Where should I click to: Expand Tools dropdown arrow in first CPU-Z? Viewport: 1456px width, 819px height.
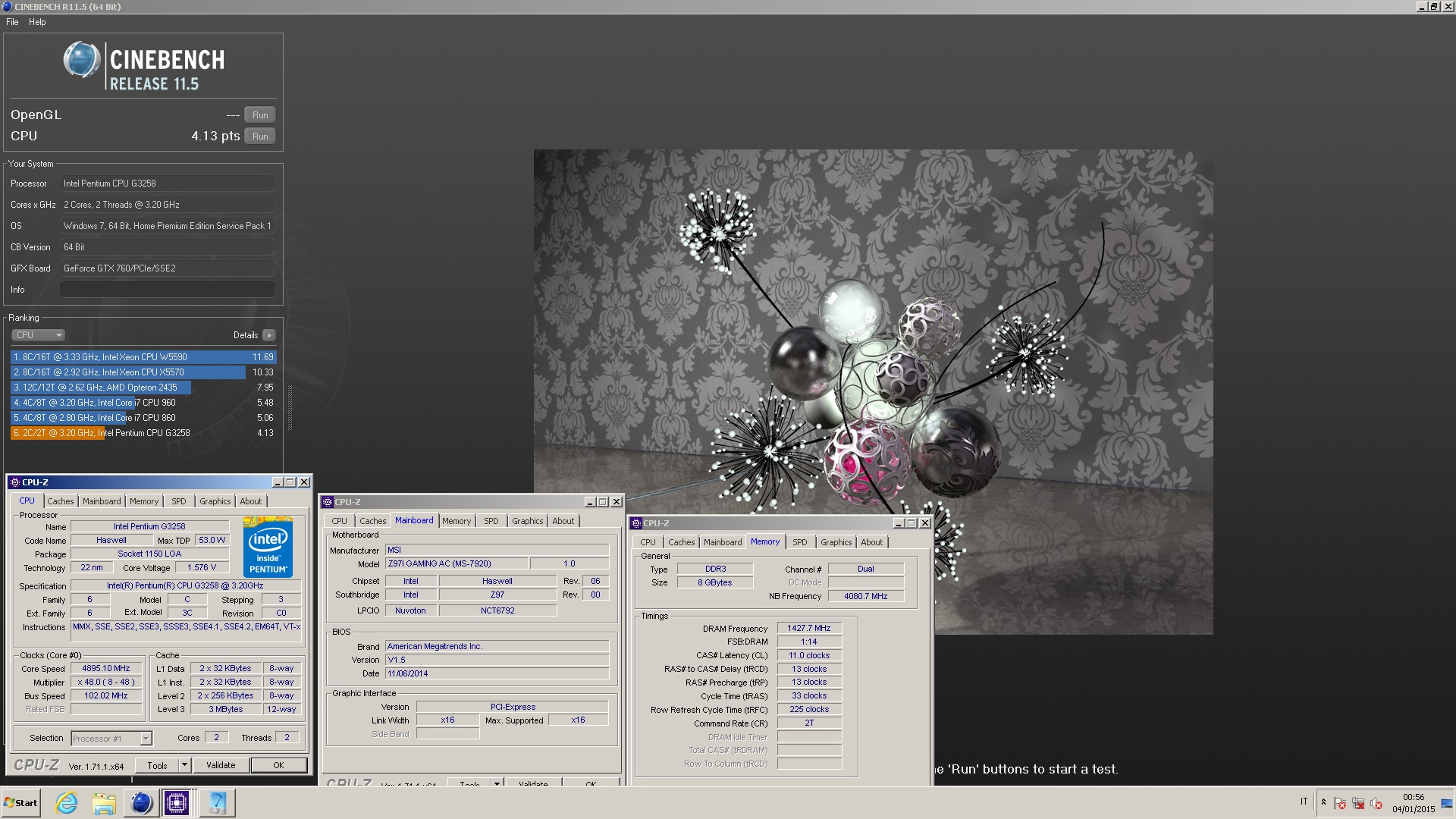(x=184, y=766)
